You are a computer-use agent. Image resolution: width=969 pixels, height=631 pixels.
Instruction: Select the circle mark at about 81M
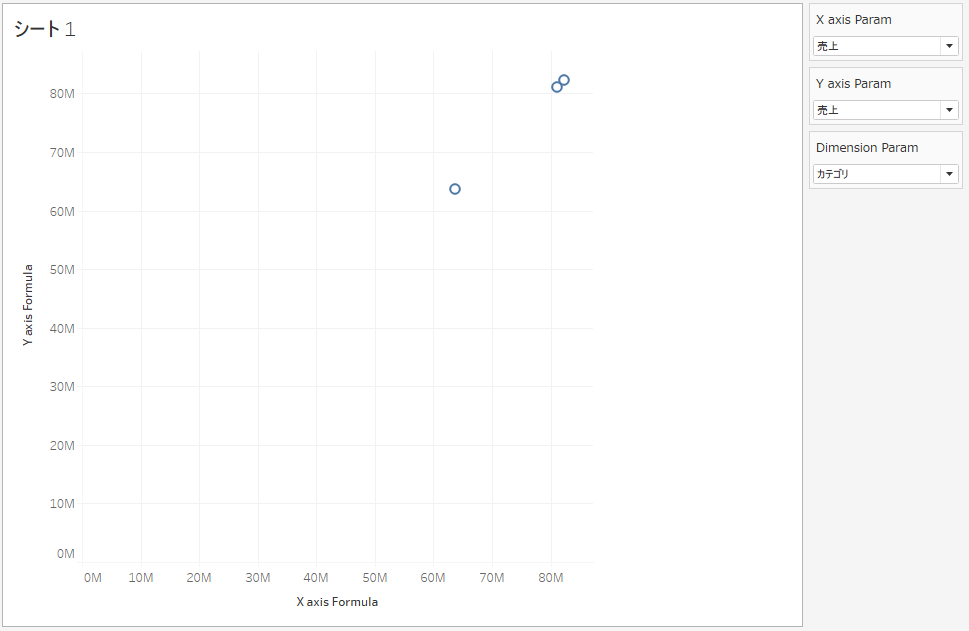tap(557, 87)
